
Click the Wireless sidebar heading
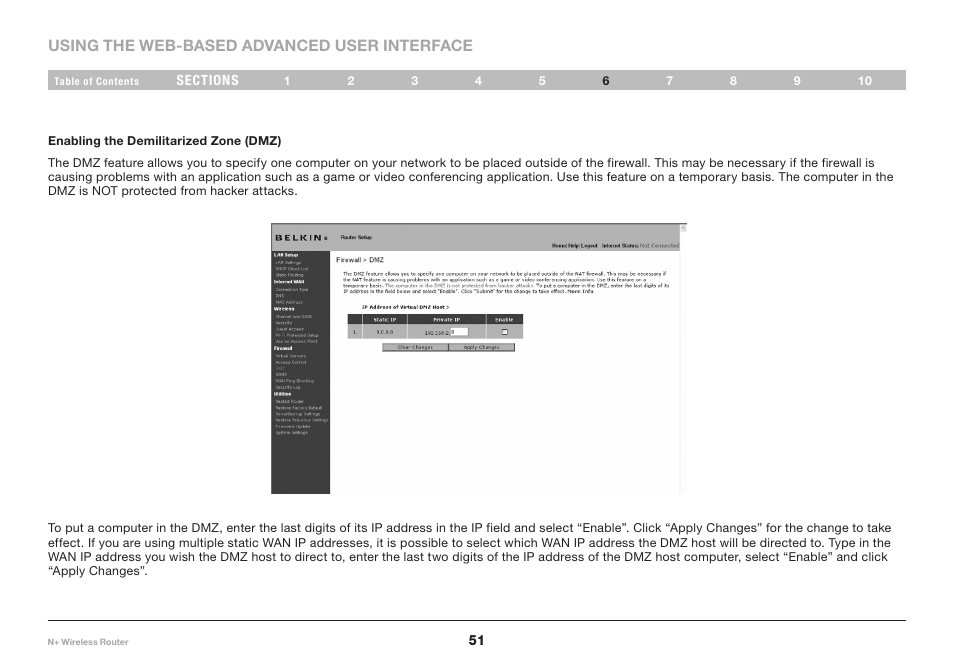click(284, 309)
